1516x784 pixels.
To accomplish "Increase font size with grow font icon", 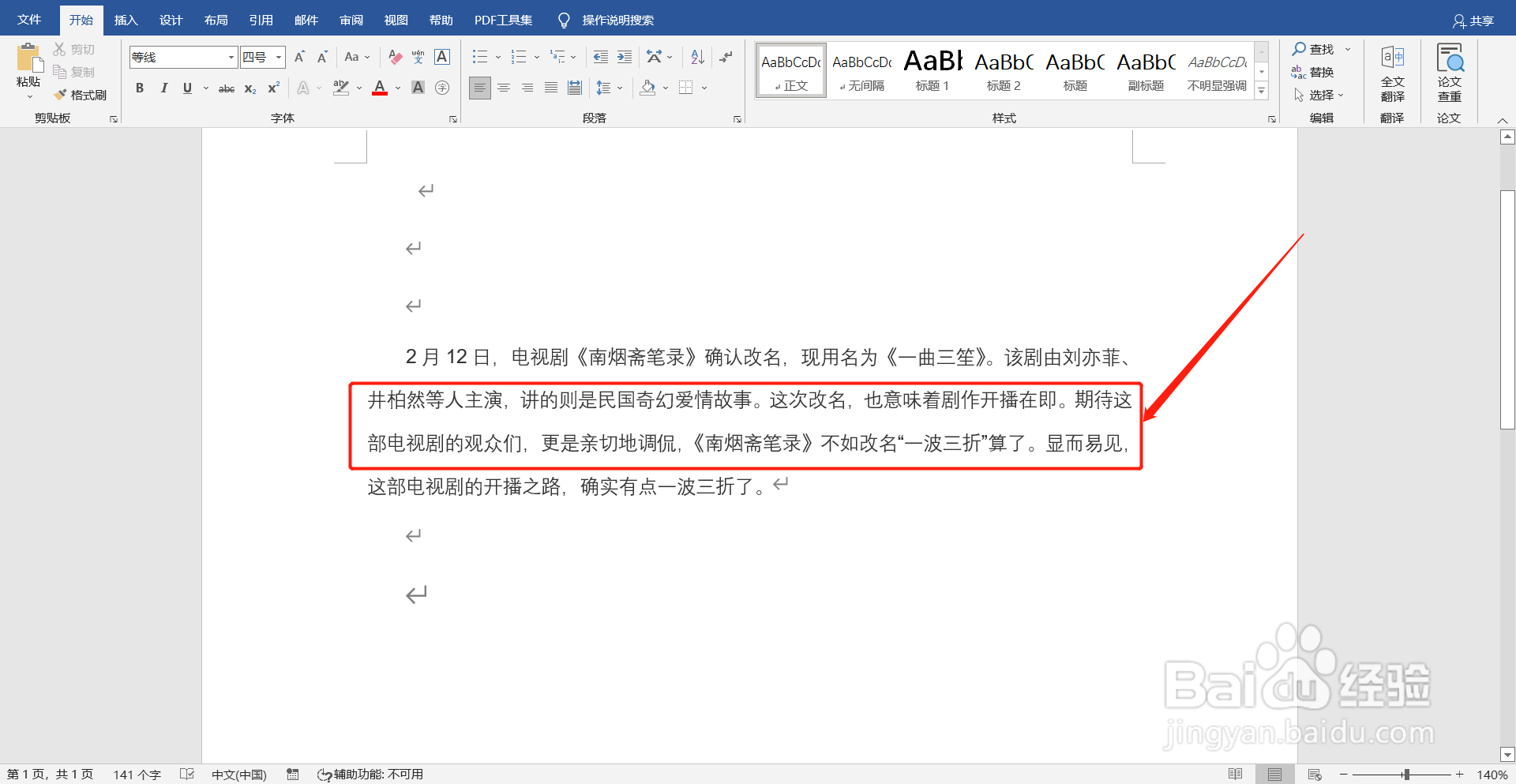I will [x=299, y=57].
